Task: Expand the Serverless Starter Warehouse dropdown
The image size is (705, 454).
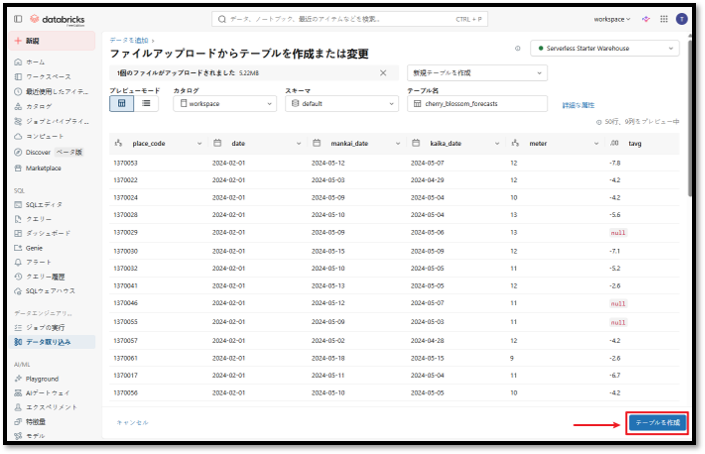Action: tap(605, 48)
